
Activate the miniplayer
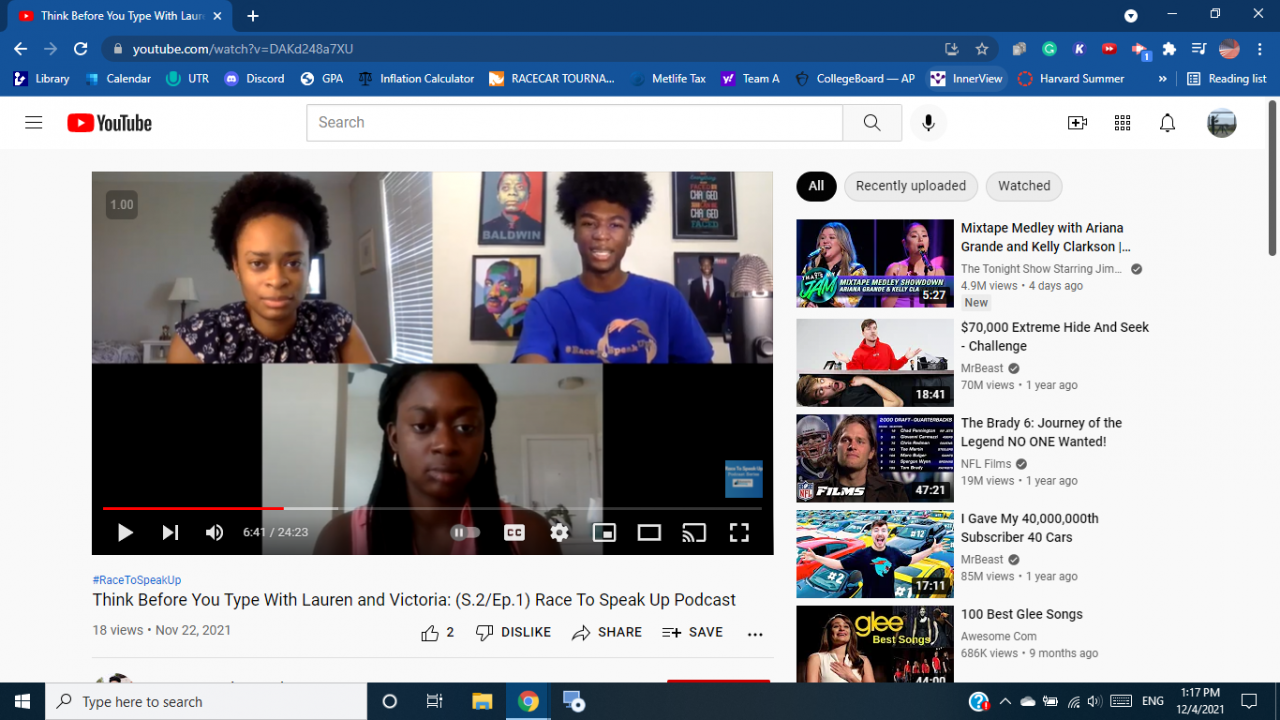pos(604,533)
